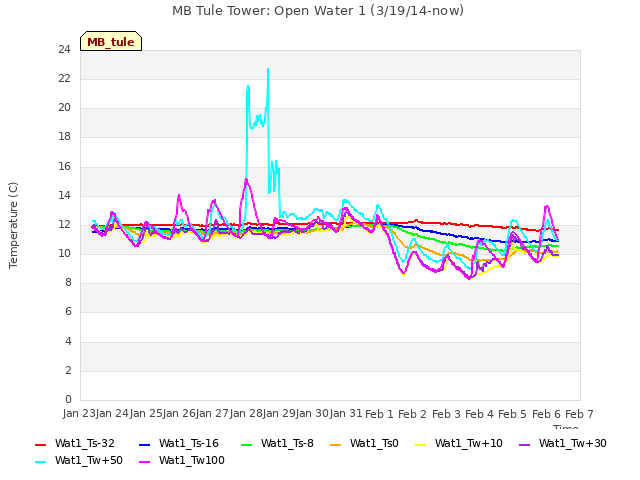Screen dimensions: 640x480
Task: Click the 18 y-axis tick label
Action: 64,137
